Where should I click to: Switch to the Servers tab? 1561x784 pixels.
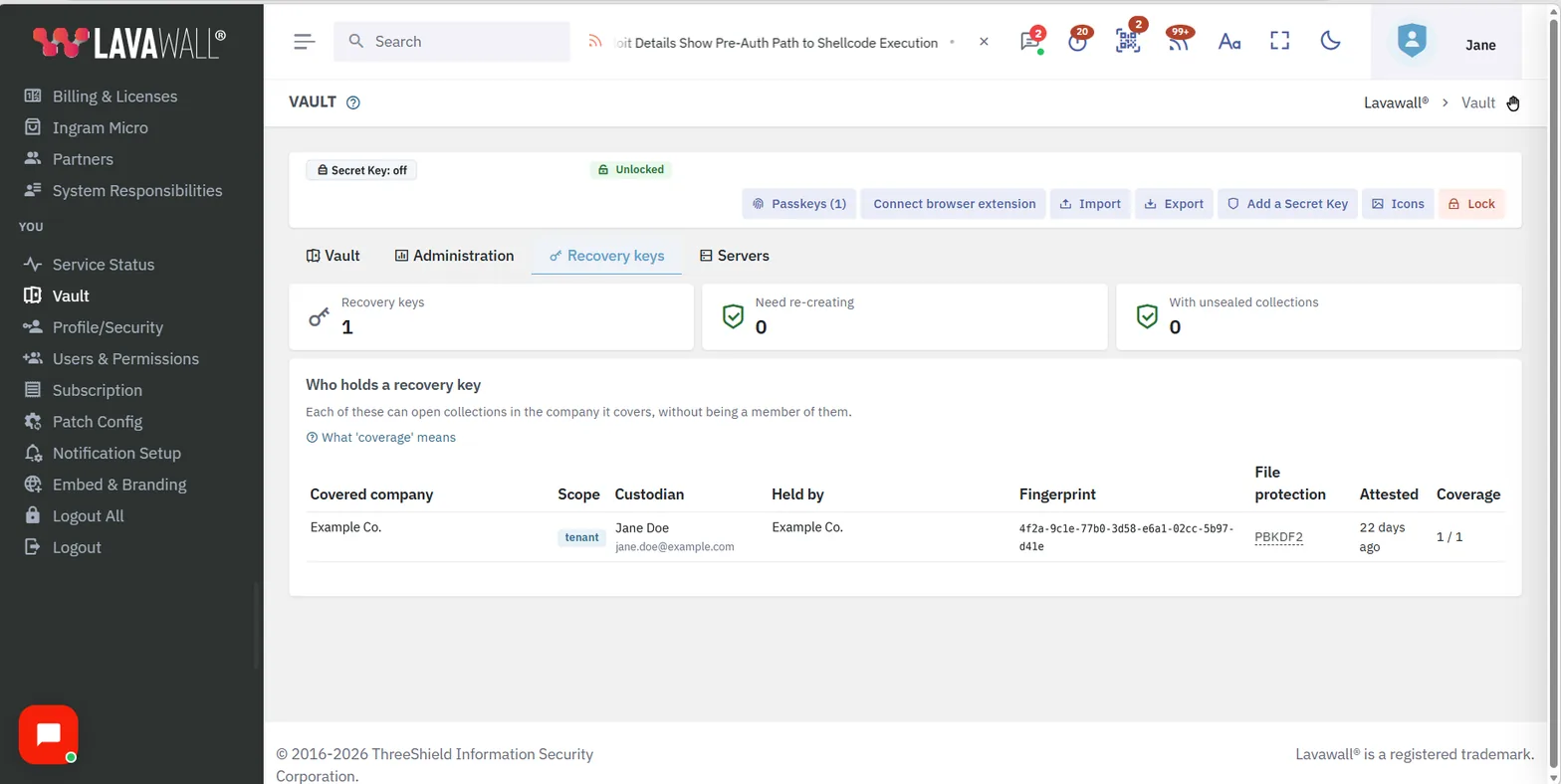pyautogui.click(x=735, y=256)
